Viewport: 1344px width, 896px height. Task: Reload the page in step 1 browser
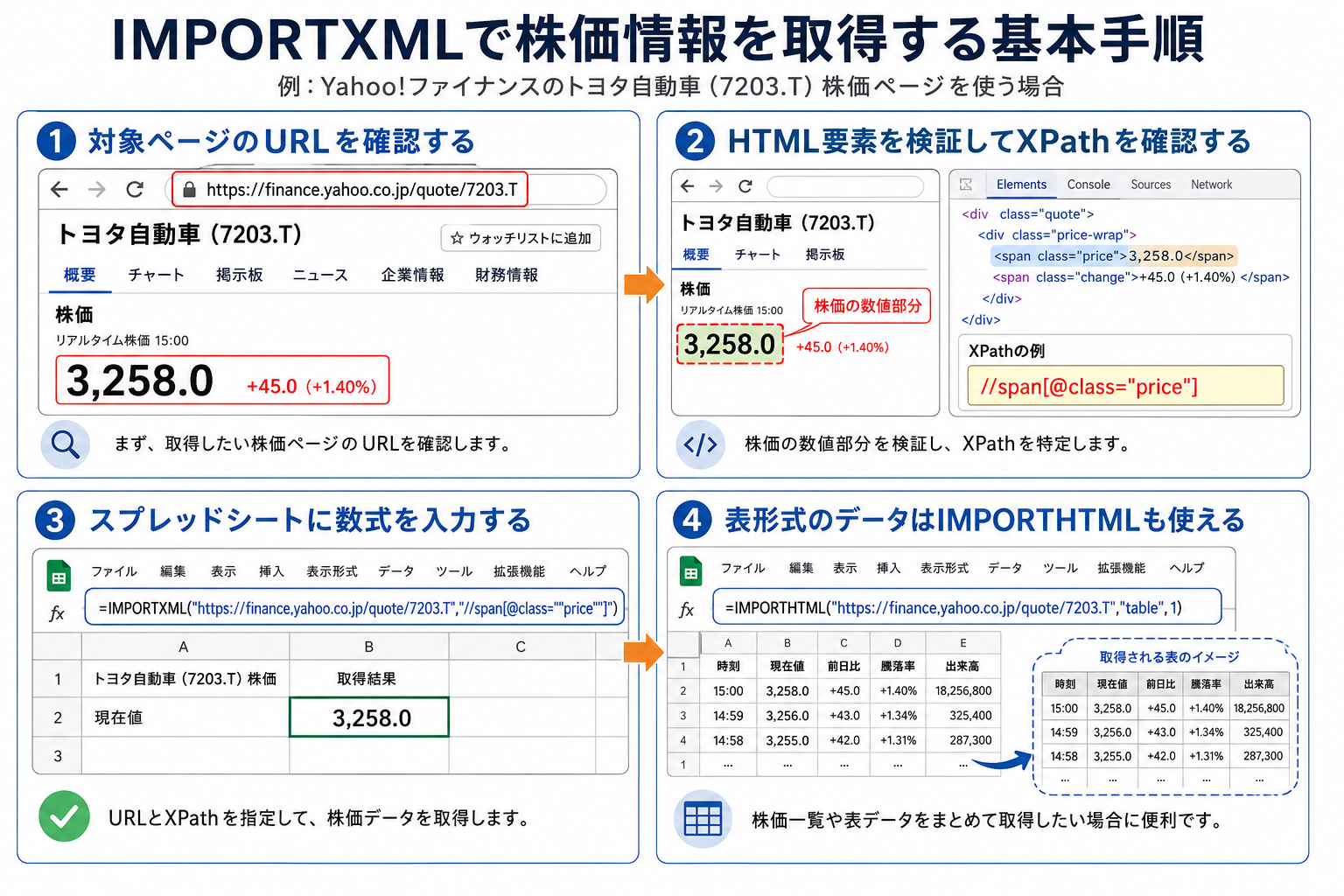pyautogui.click(x=135, y=189)
